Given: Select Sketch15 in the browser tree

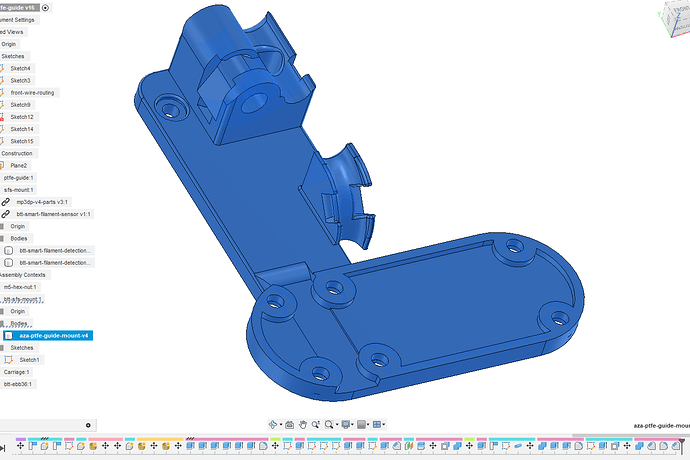Looking at the screenshot, I should coord(22,141).
